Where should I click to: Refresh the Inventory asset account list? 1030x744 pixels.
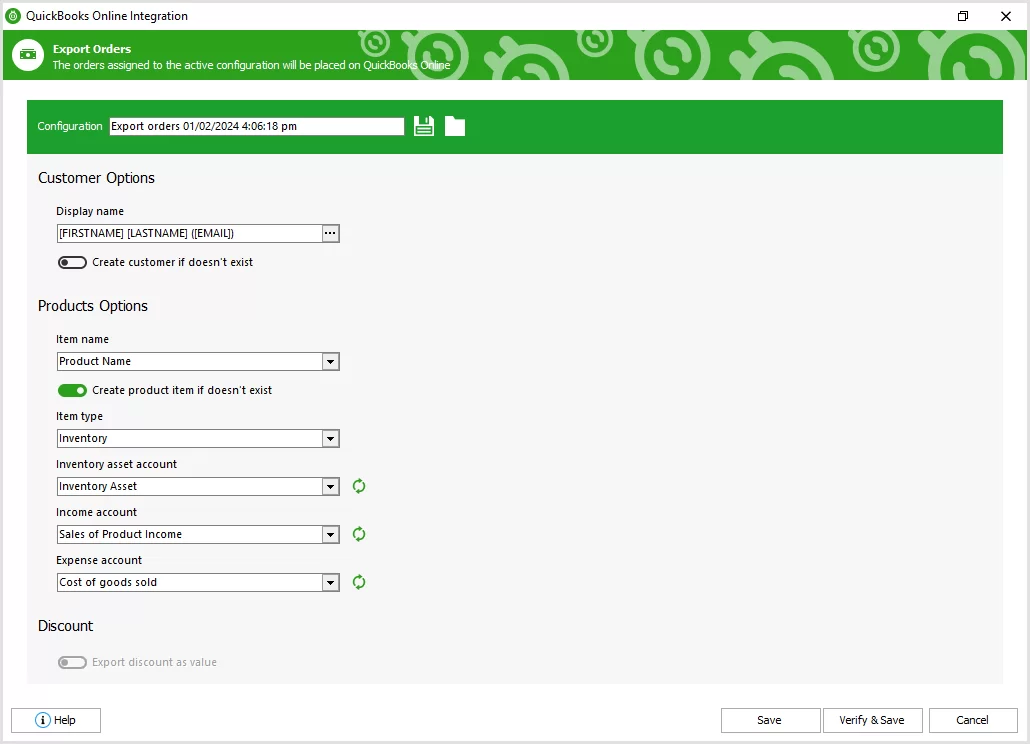[x=358, y=486]
